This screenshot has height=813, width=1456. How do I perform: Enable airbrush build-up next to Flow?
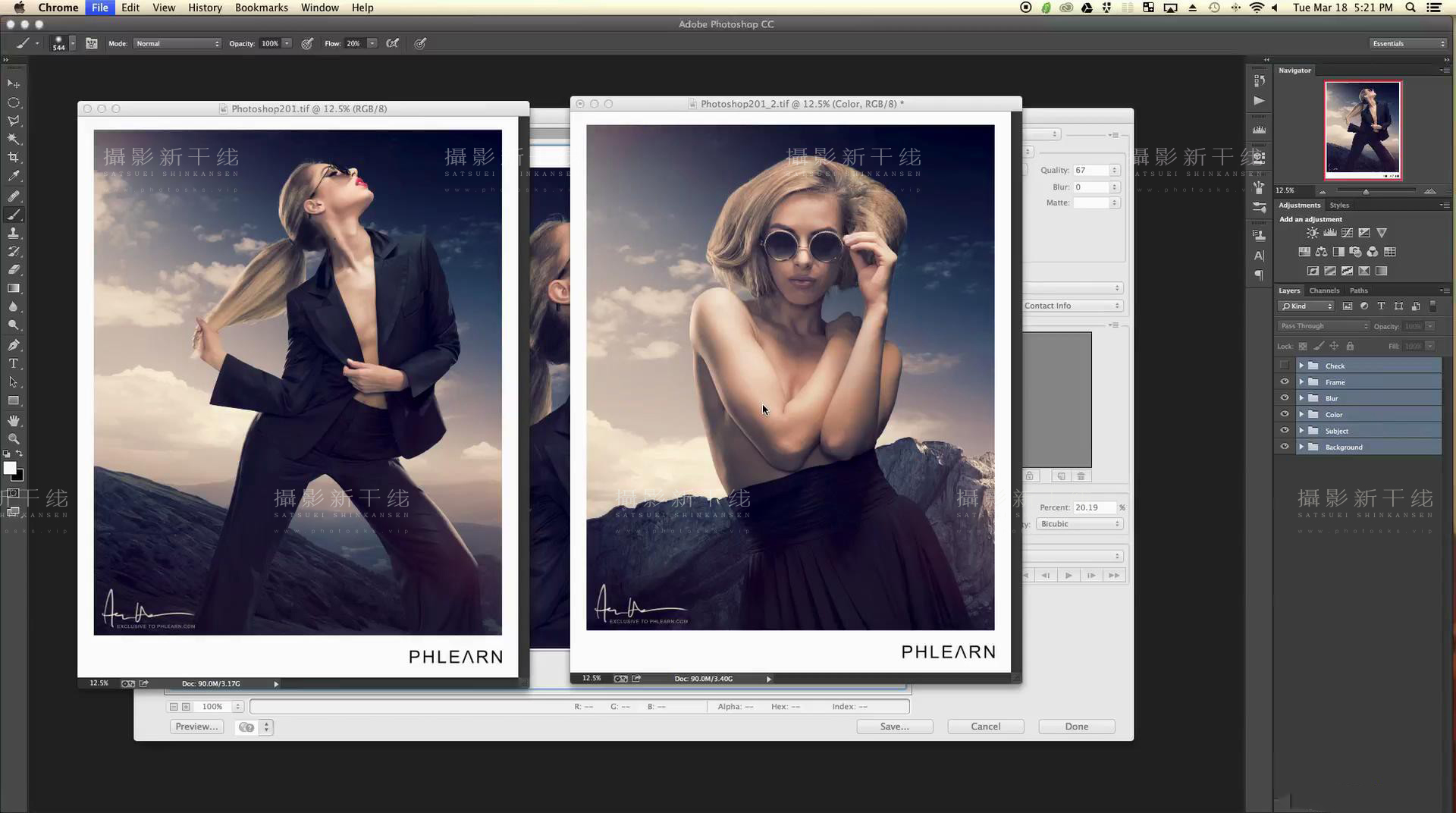click(x=392, y=43)
